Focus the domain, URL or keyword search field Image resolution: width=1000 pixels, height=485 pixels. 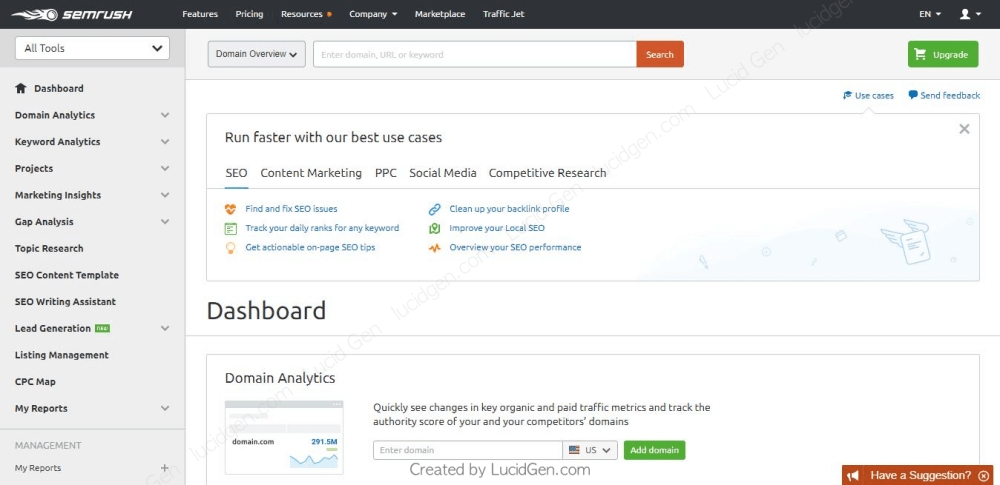tap(474, 54)
